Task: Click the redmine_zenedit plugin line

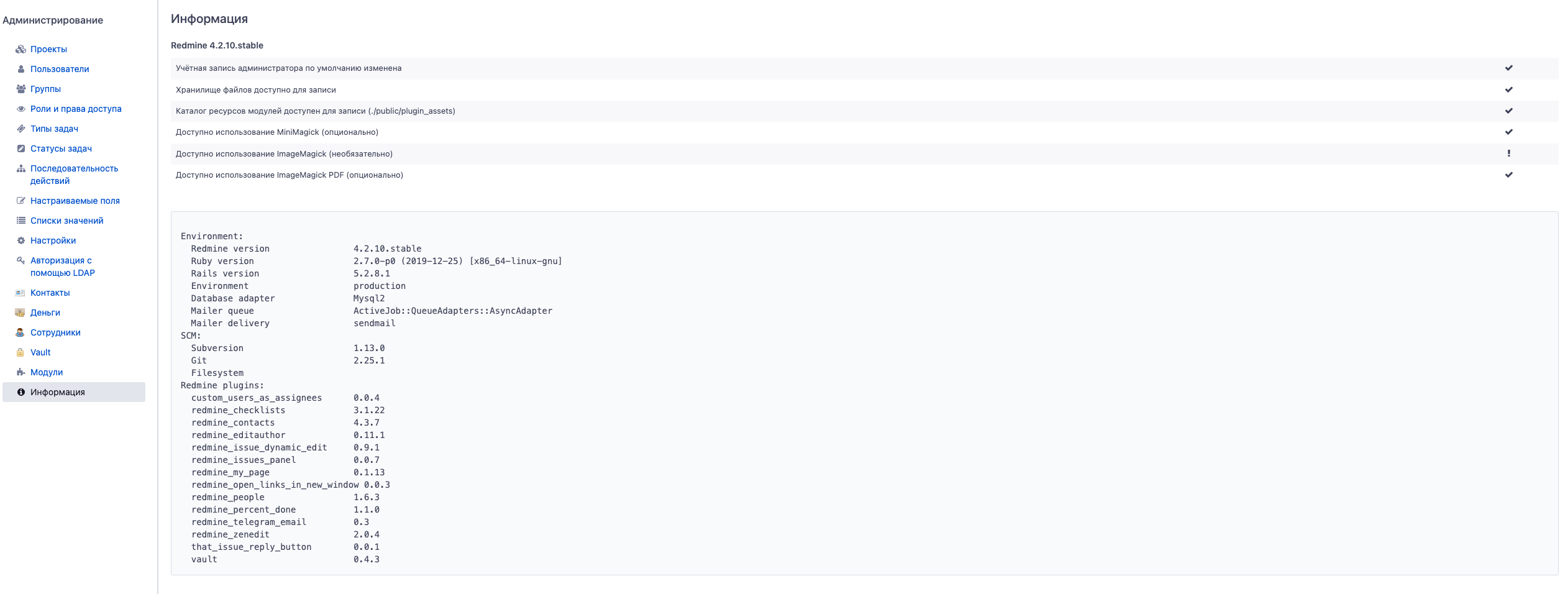Action: [x=285, y=534]
